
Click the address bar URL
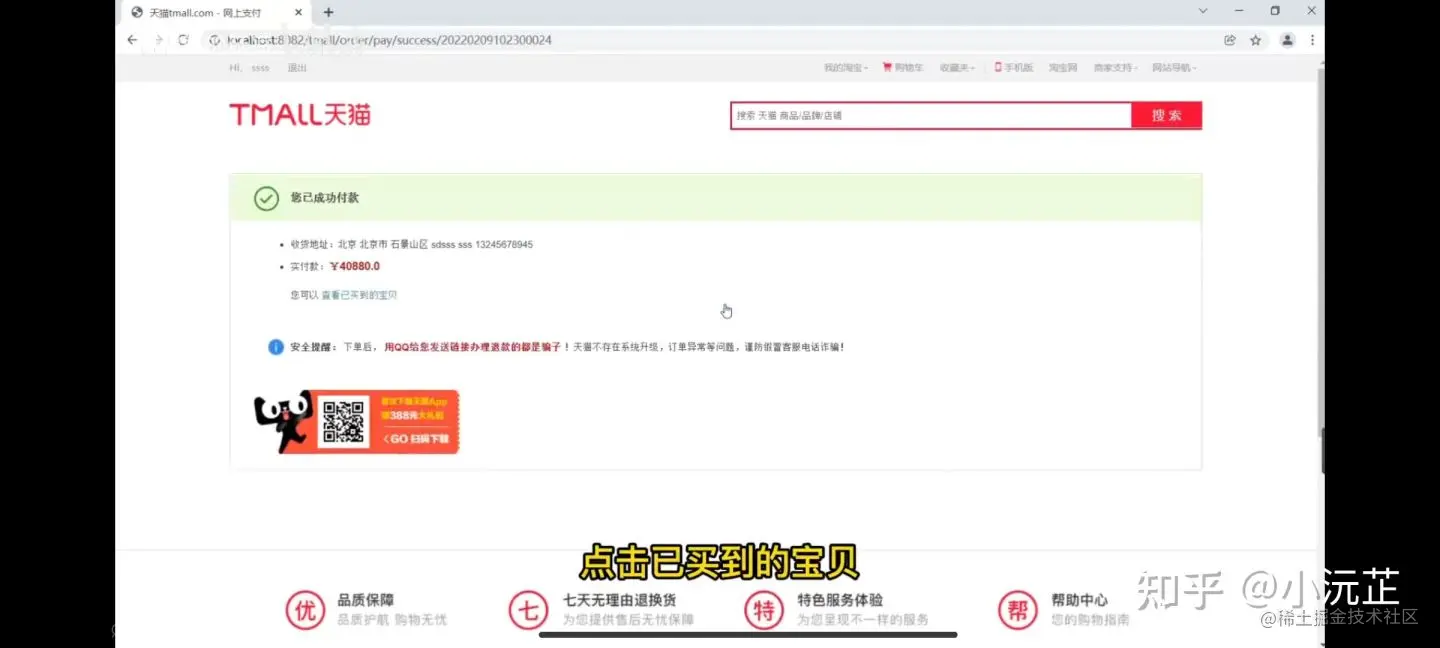tap(390, 40)
